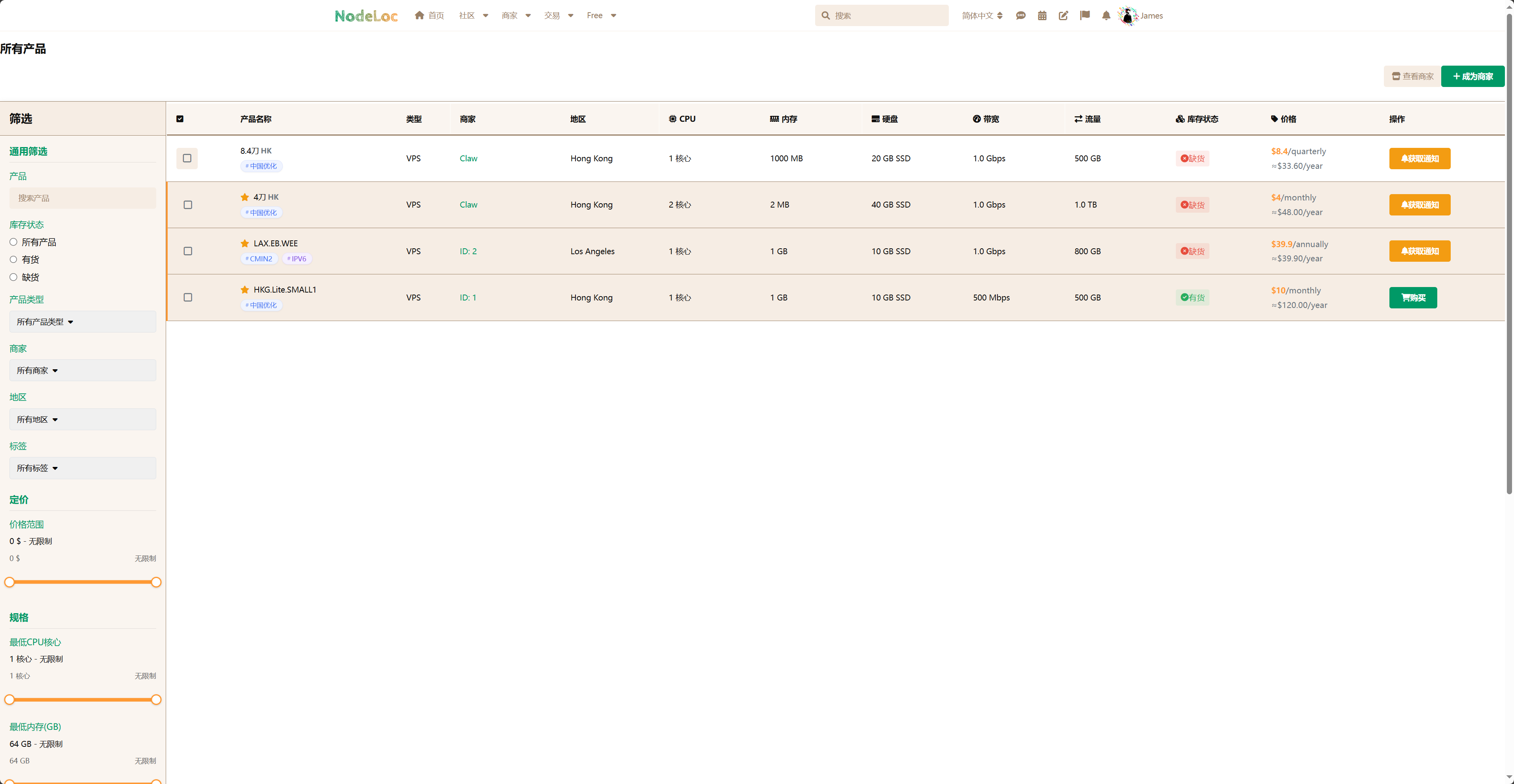Image resolution: width=1514 pixels, height=784 pixels.
Task: Click the top 搜索 search box
Action: (882, 16)
